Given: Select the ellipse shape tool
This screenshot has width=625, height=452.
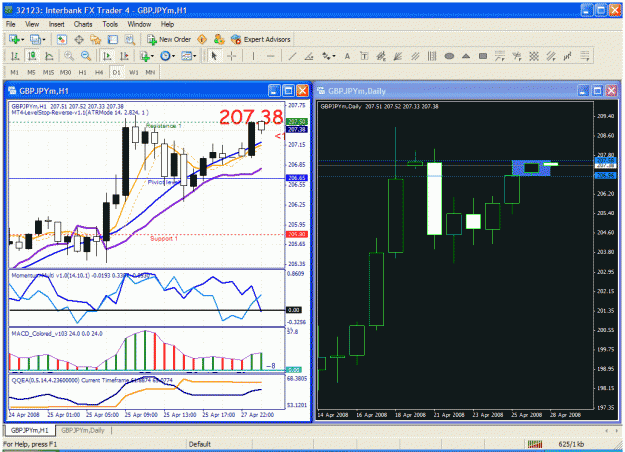Looking at the screenshot, I should [x=449, y=56].
